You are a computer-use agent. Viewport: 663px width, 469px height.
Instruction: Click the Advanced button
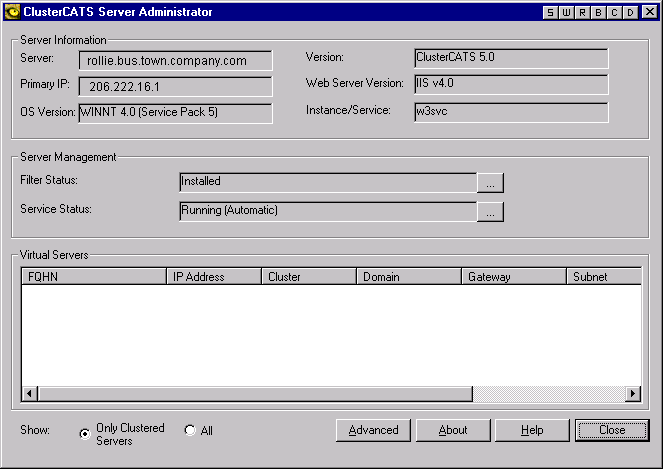coord(373,430)
